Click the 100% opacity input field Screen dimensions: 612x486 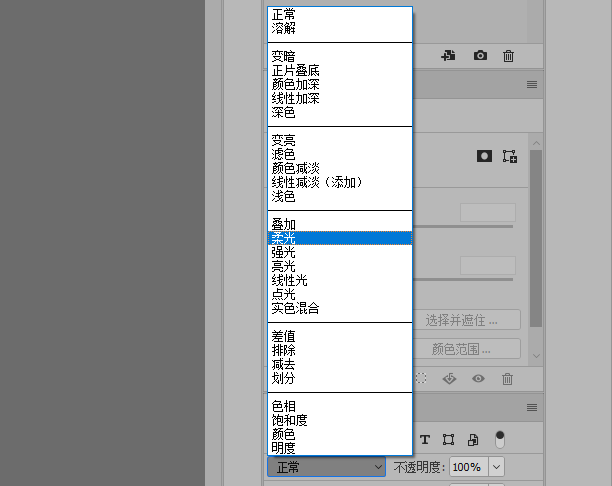coord(467,467)
